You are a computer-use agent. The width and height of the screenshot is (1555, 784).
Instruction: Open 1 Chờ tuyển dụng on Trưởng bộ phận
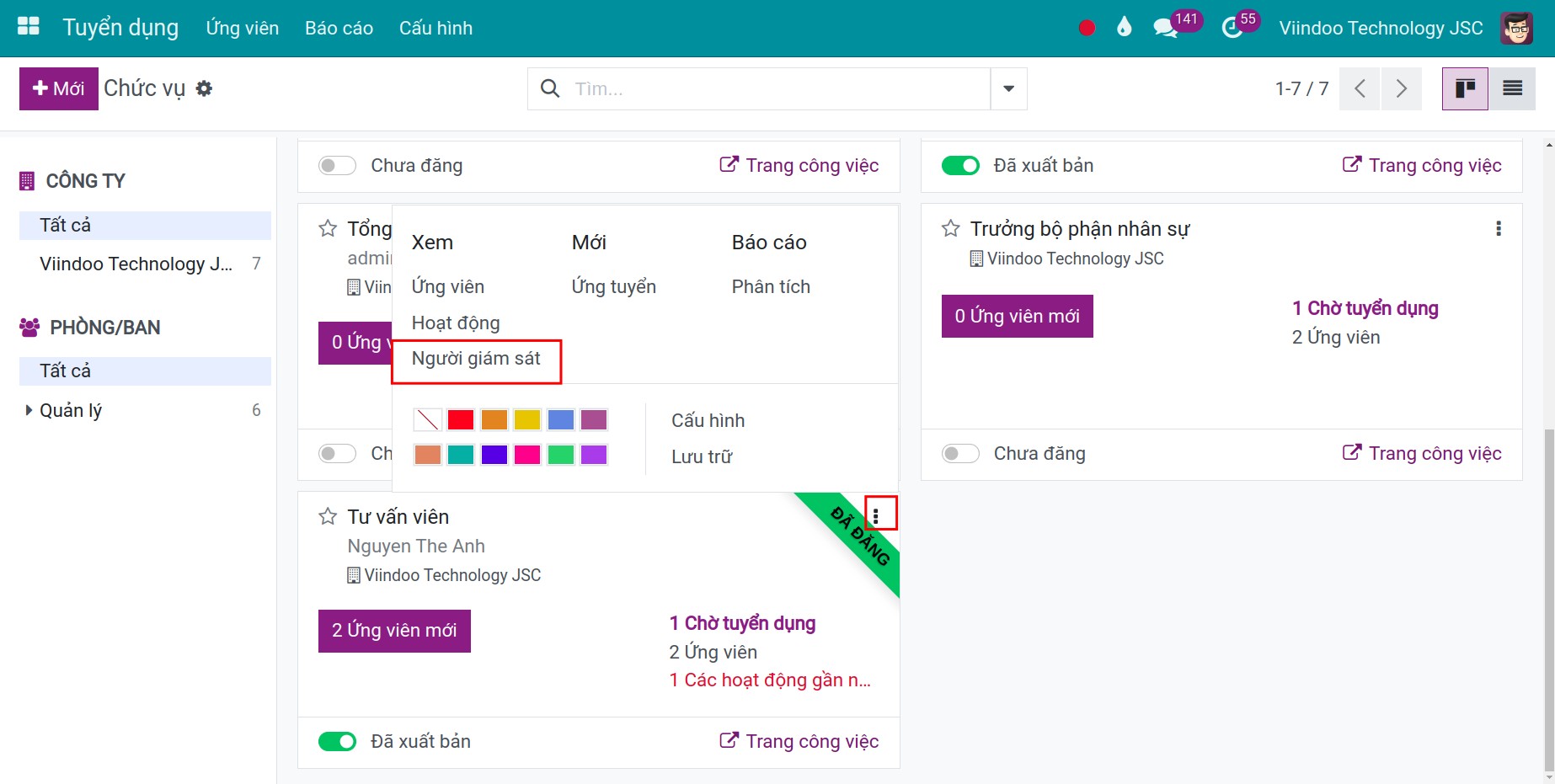tap(1365, 308)
